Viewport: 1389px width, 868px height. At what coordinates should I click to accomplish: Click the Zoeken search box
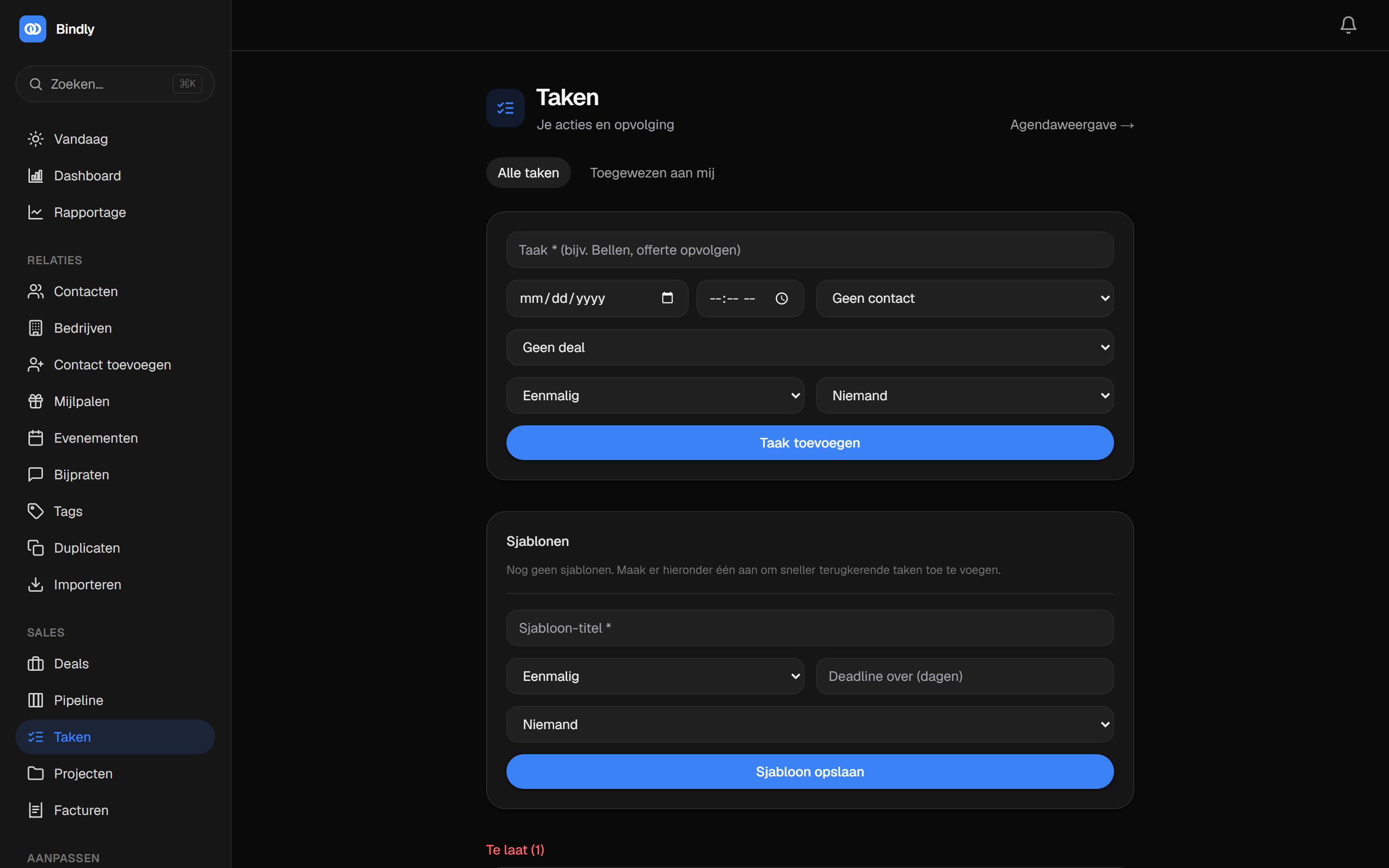(115, 84)
